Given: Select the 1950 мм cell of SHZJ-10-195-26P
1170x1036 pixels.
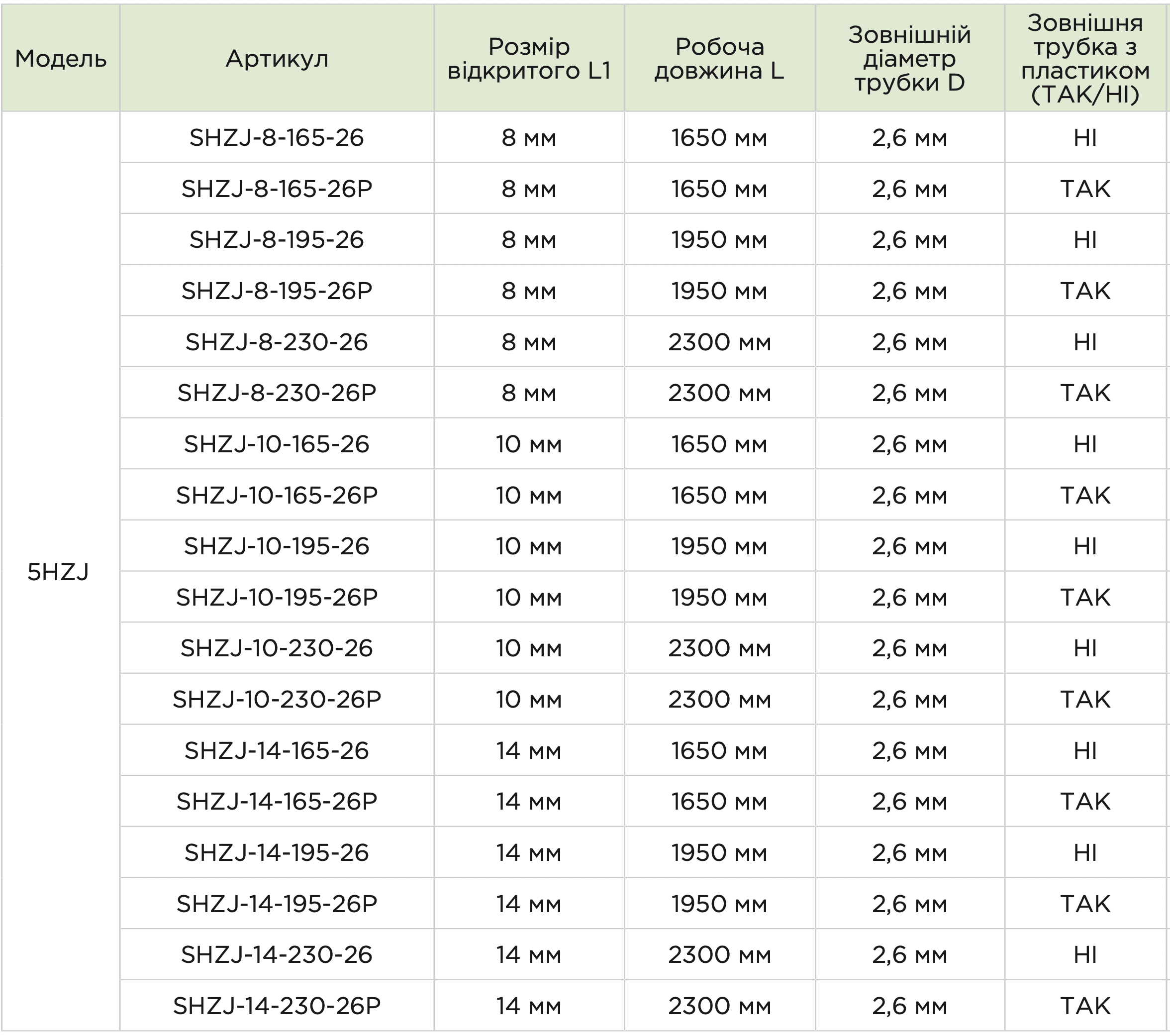Looking at the screenshot, I should coord(719,597).
